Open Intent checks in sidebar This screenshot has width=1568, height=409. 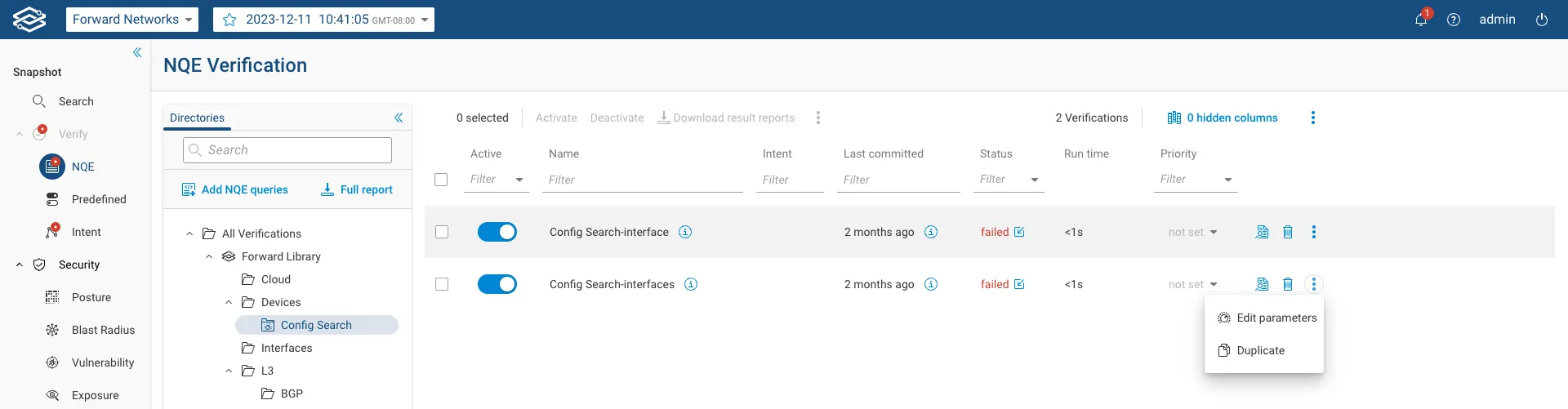pos(86,232)
